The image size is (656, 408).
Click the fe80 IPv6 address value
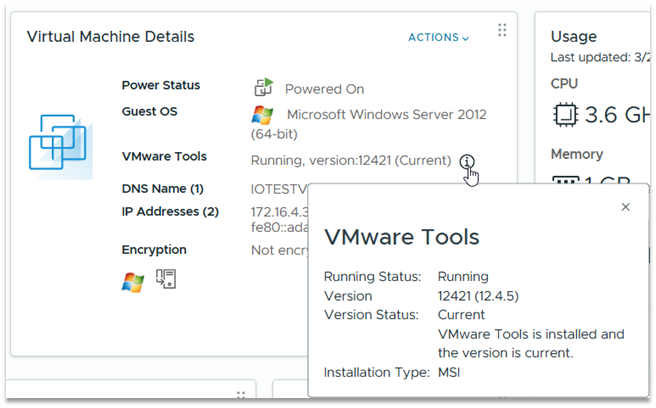tap(279, 227)
